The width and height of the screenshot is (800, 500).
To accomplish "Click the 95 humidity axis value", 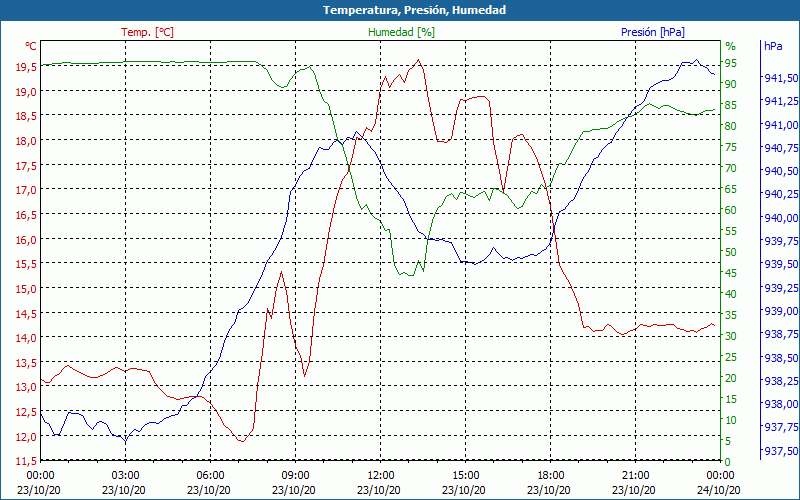I will (x=731, y=63).
